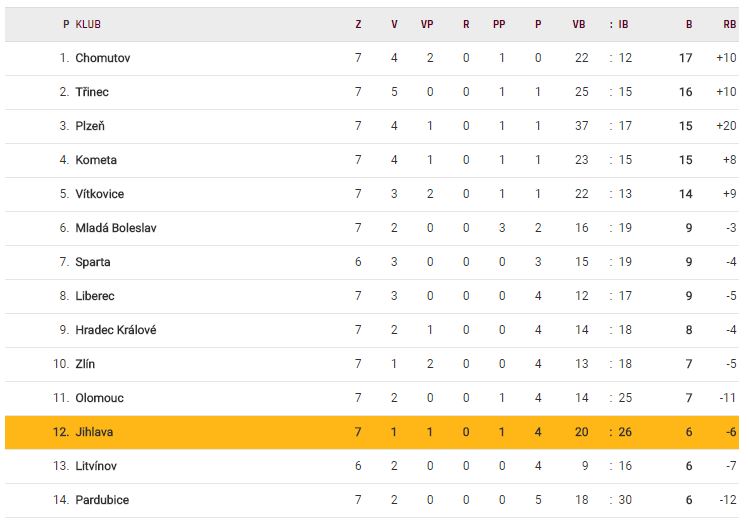Select the Olomouc team name

tap(100, 398)
